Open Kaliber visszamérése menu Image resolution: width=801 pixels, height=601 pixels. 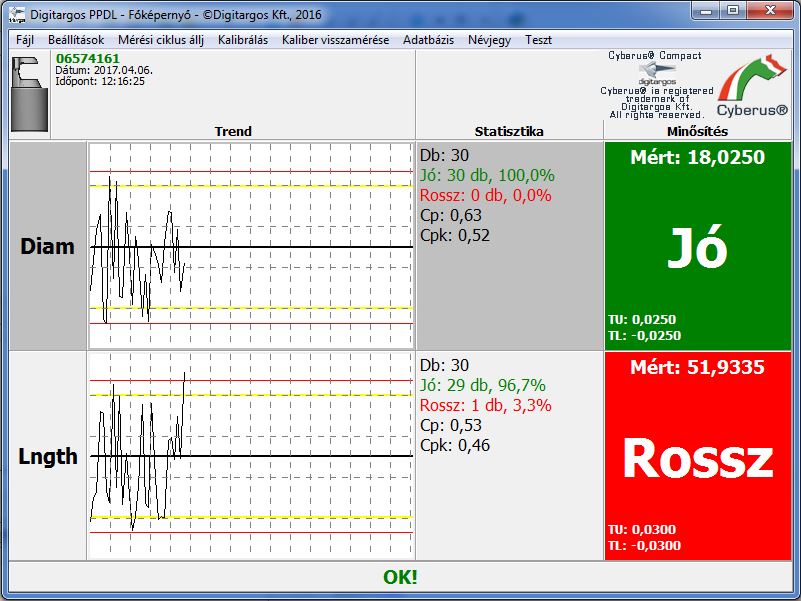tap(335, 40)
